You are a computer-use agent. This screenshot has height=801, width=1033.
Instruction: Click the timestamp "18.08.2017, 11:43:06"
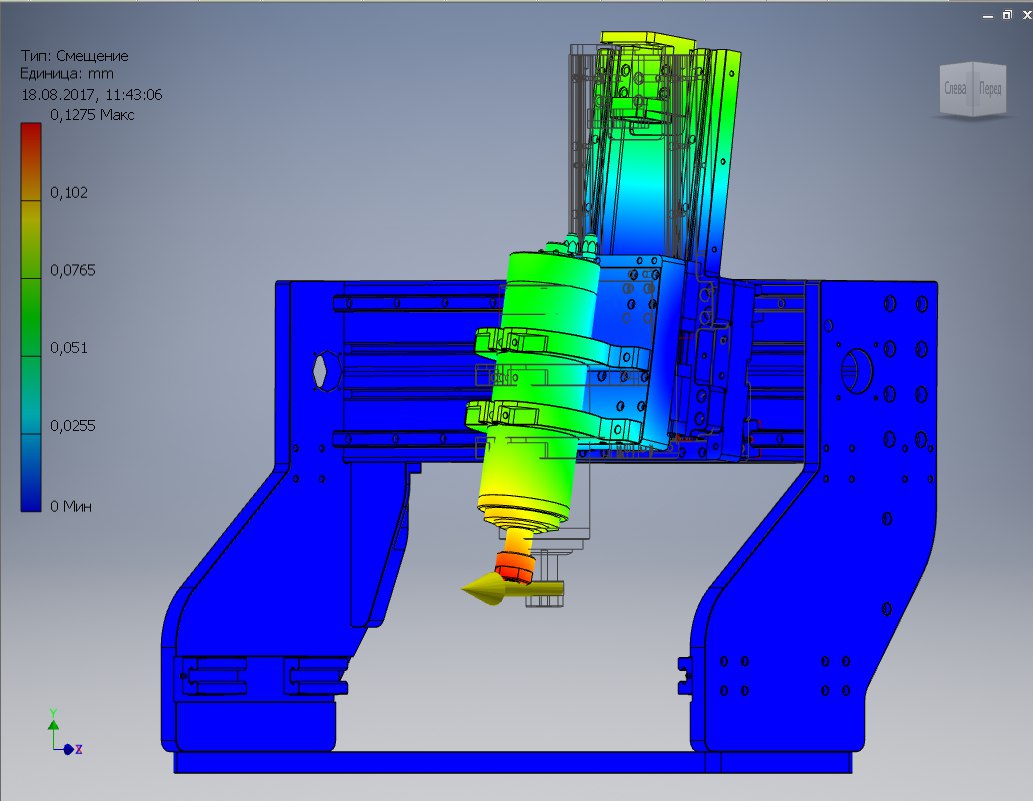pyautogui.click(x=92, y=94)
